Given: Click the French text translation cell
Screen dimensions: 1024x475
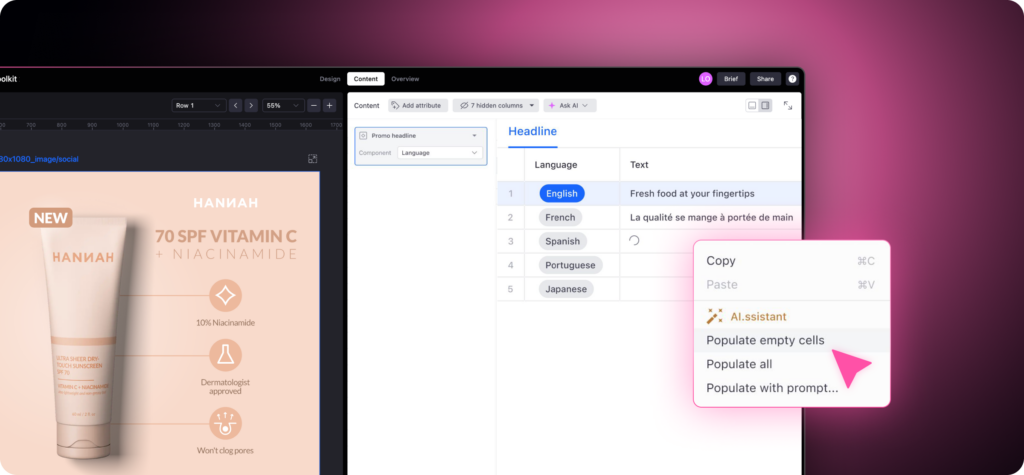Looking at the screenshot, I should tap(711, 218).
